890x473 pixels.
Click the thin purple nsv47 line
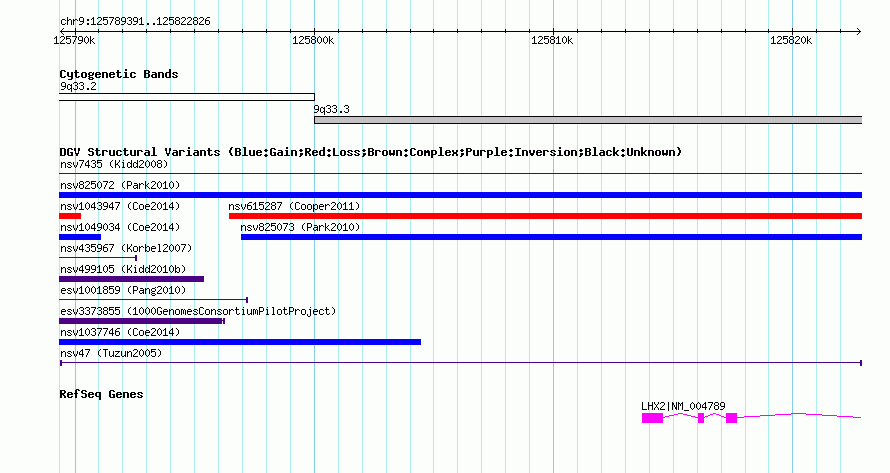pyautogui.click(x=460, y=363)
